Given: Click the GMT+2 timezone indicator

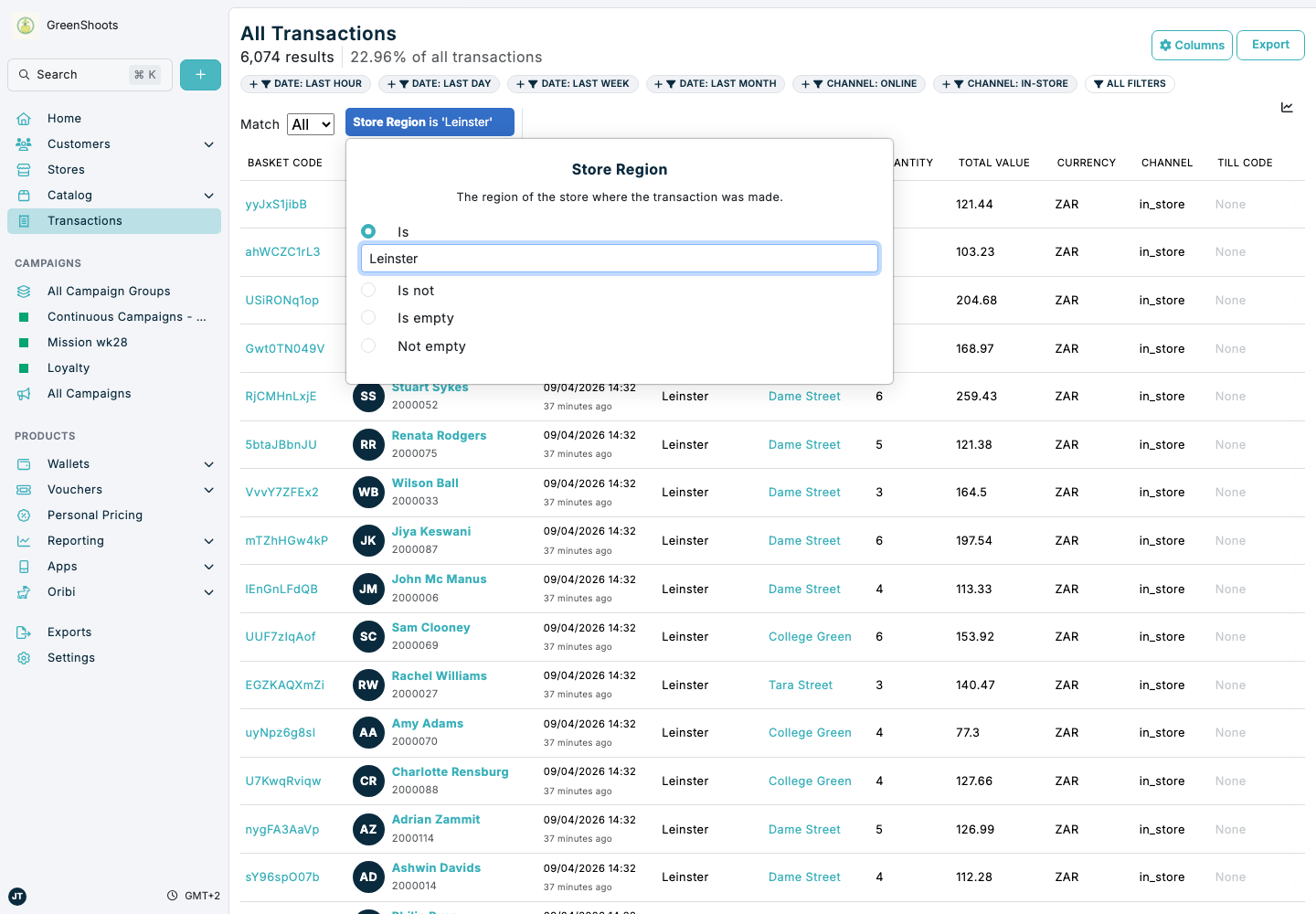Looking at the screenshot, I should pyautogui.click(x=193, y=896).
